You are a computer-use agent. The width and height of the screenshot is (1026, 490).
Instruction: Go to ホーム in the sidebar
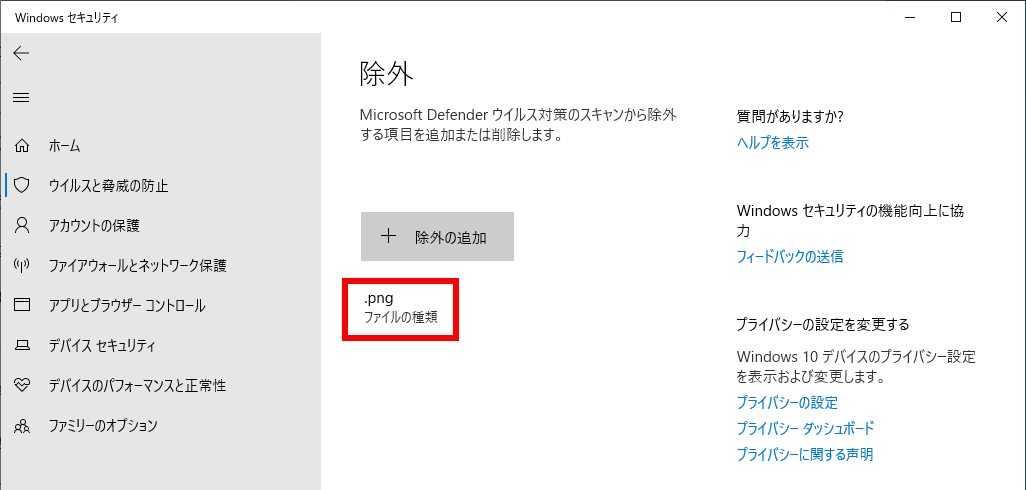[64, 146]
